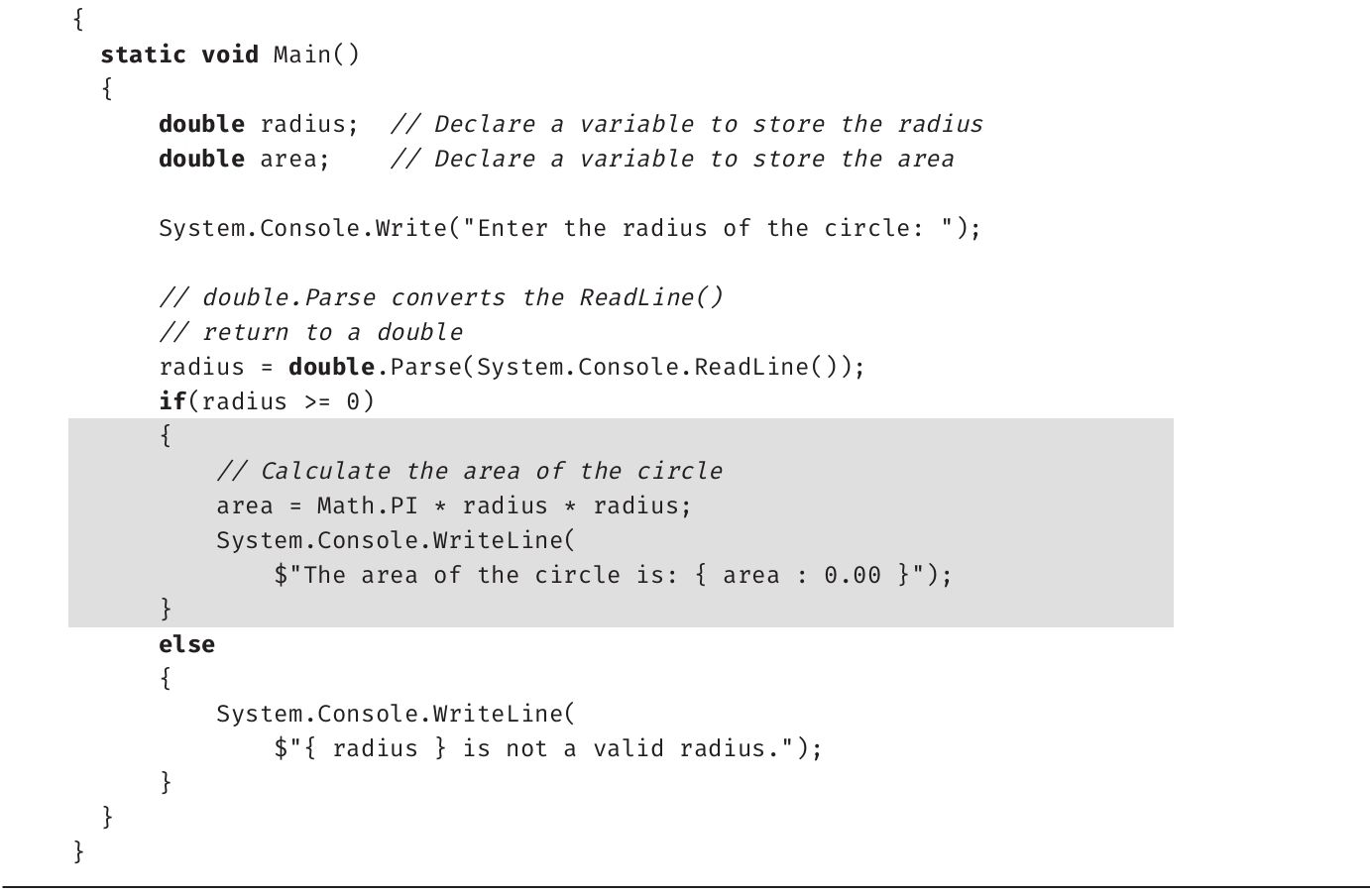Click the if(radius >= 0) condition
1370x896 pixels.
click(x=267, y=401)
